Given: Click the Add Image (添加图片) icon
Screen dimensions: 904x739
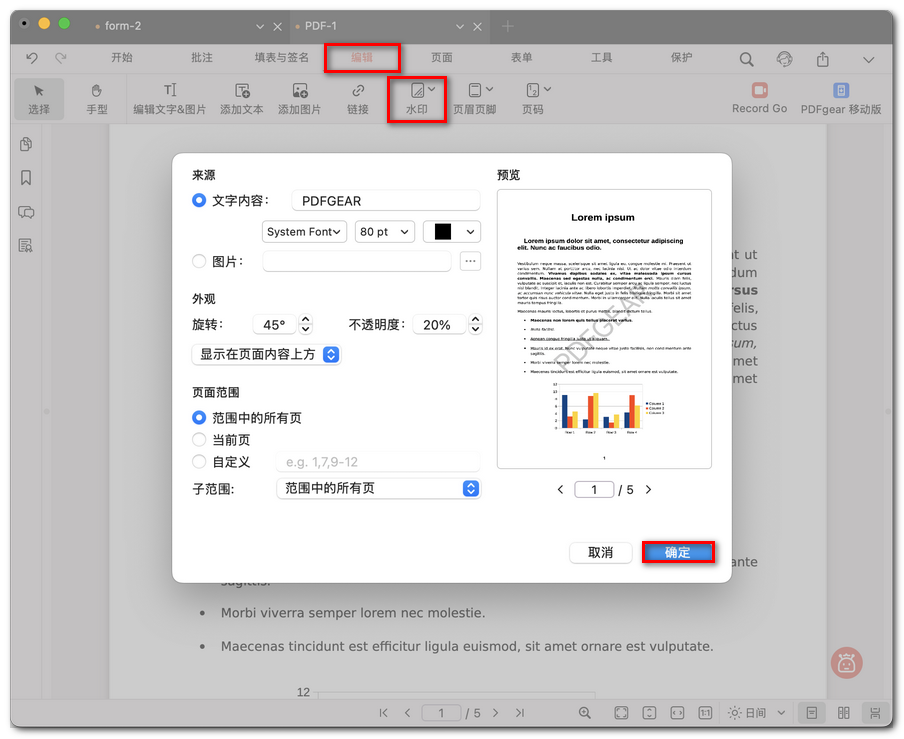Looking at the screenshot, I should click(299, 98).
